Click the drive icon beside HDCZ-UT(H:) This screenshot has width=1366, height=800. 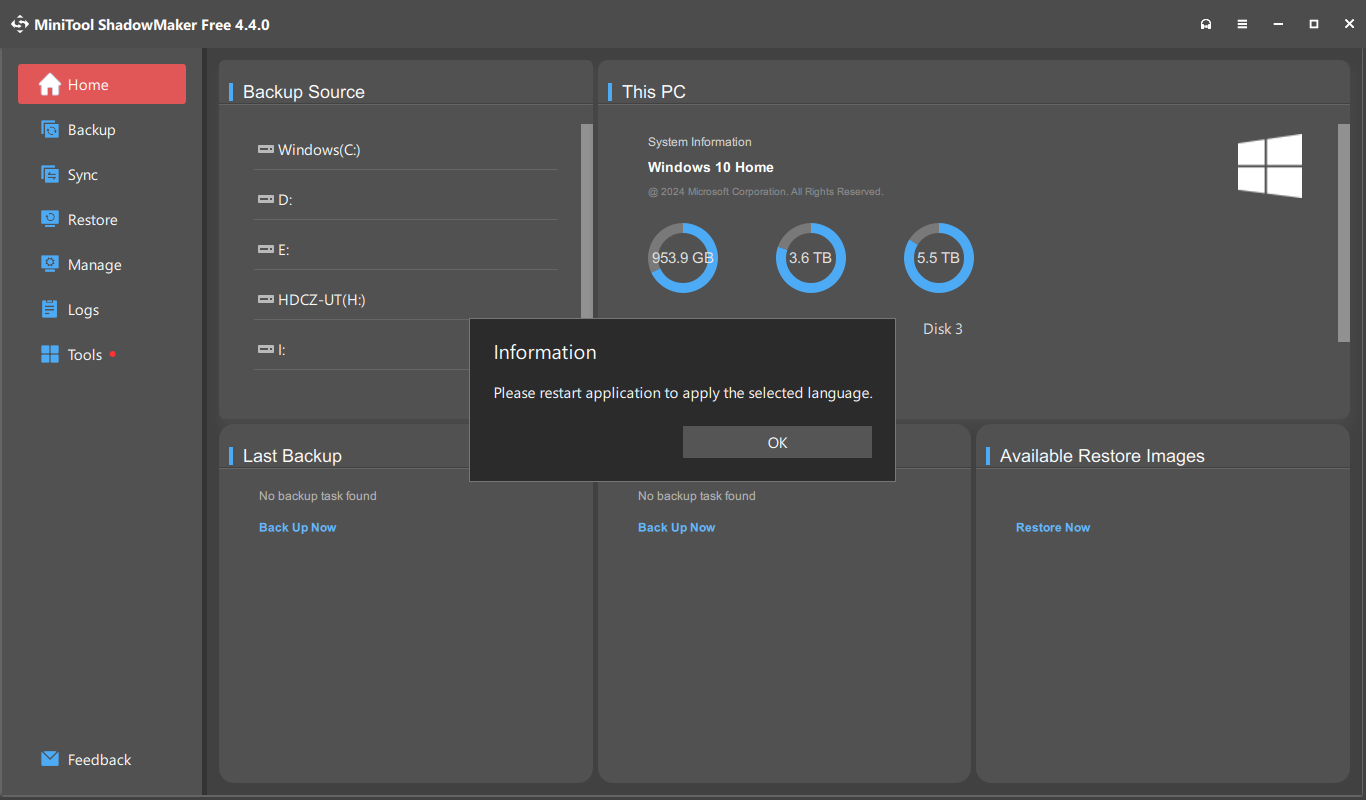coord(266,299)
